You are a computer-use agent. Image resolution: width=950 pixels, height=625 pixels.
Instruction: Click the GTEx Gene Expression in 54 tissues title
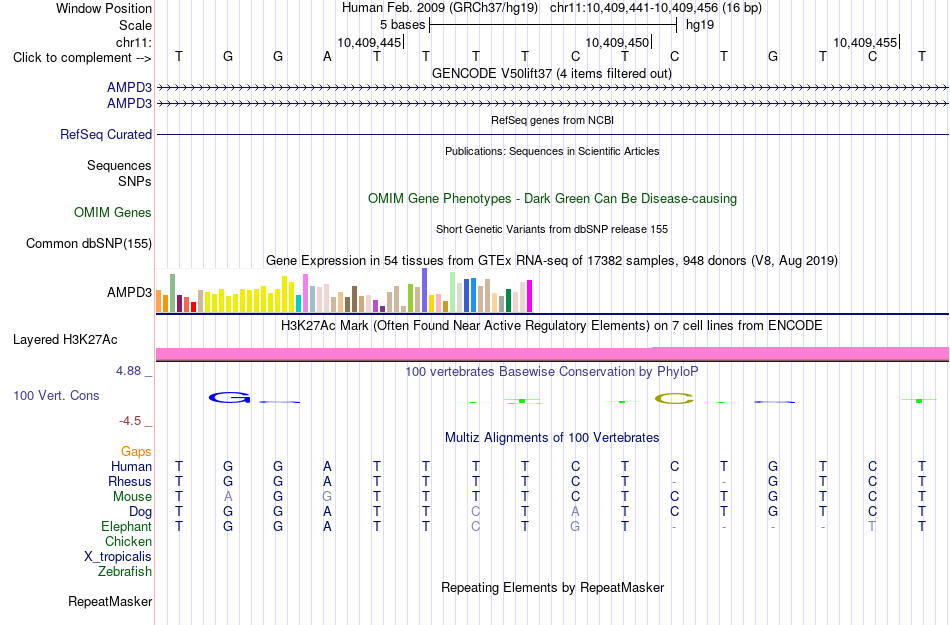pyautogui.click(x=552, y=260)
